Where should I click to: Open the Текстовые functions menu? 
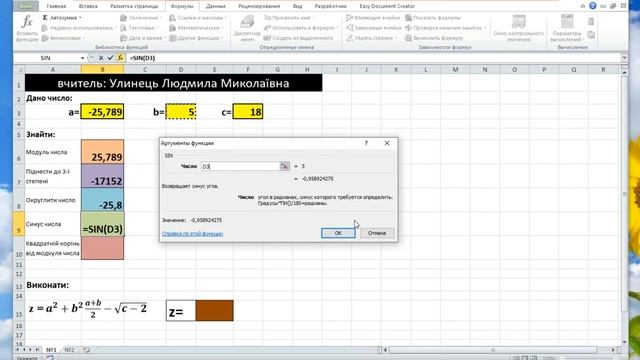click(x=139, y=28)
